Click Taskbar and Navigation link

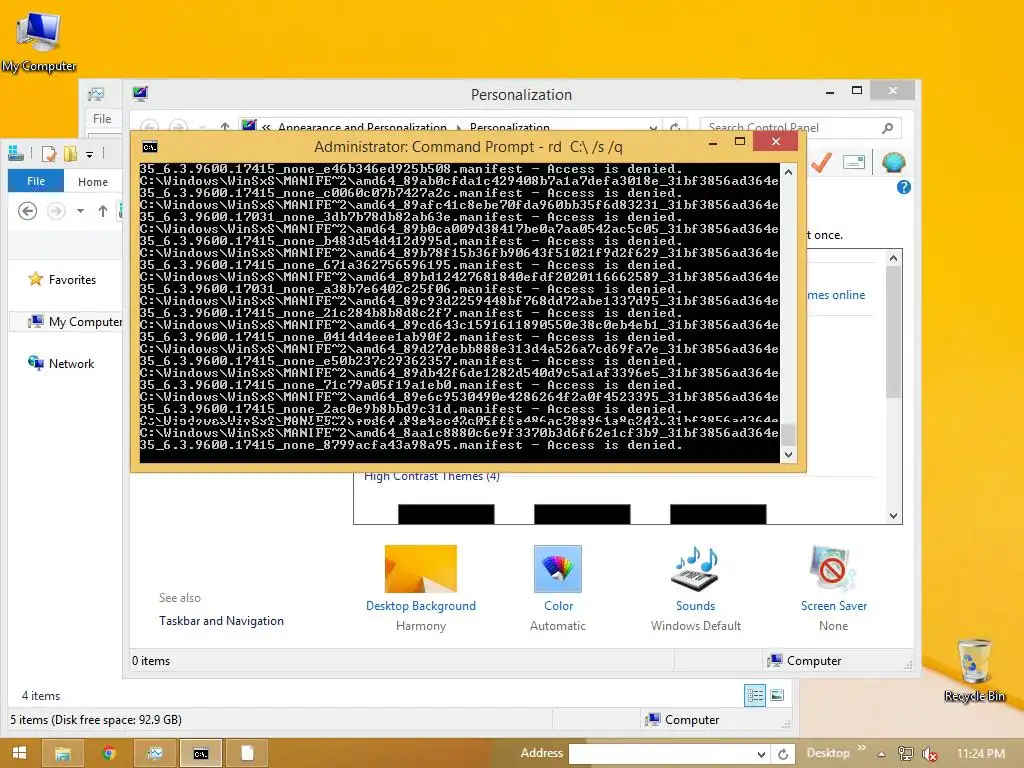pos(221,621)
